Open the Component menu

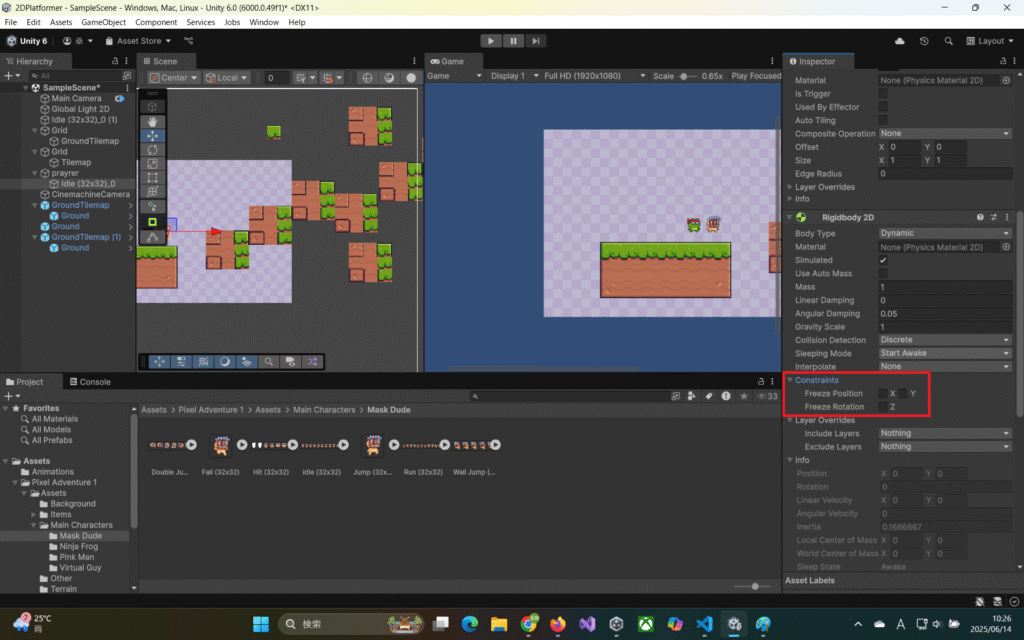point(156,22)
